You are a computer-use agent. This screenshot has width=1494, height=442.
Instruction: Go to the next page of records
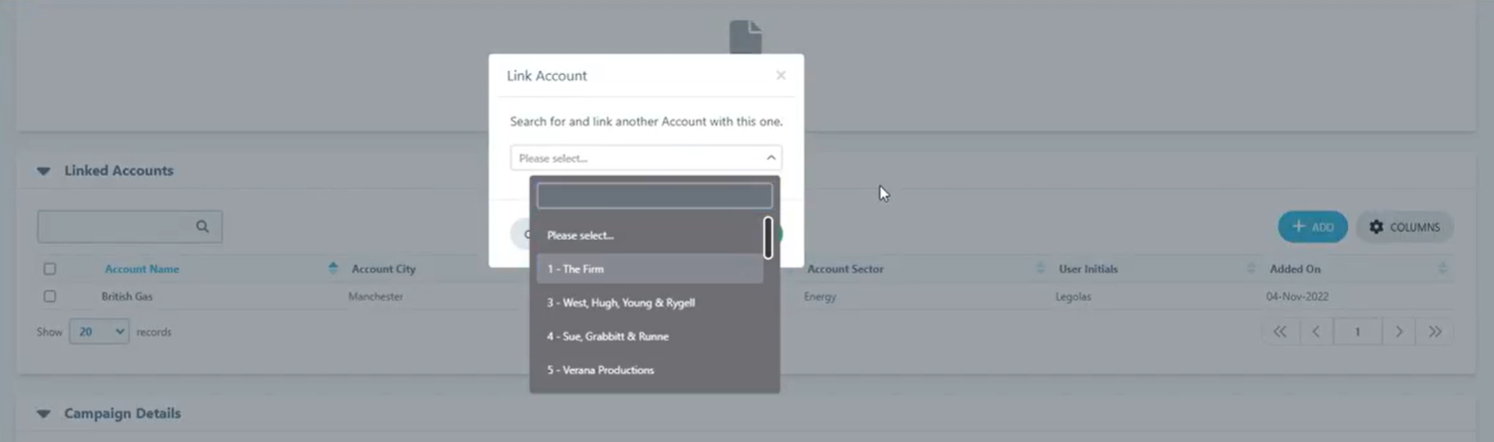pyautogui.click(x=1399, y=332)
